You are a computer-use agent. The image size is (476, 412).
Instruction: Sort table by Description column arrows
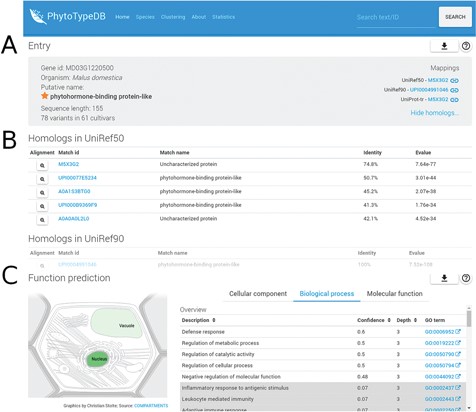tap(214, 320)
